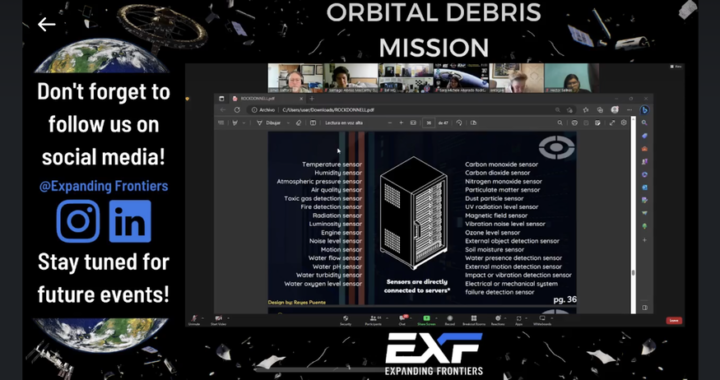Select the PDF eraser tool
This screenshot has width=720, height=380.
point(298,123)
